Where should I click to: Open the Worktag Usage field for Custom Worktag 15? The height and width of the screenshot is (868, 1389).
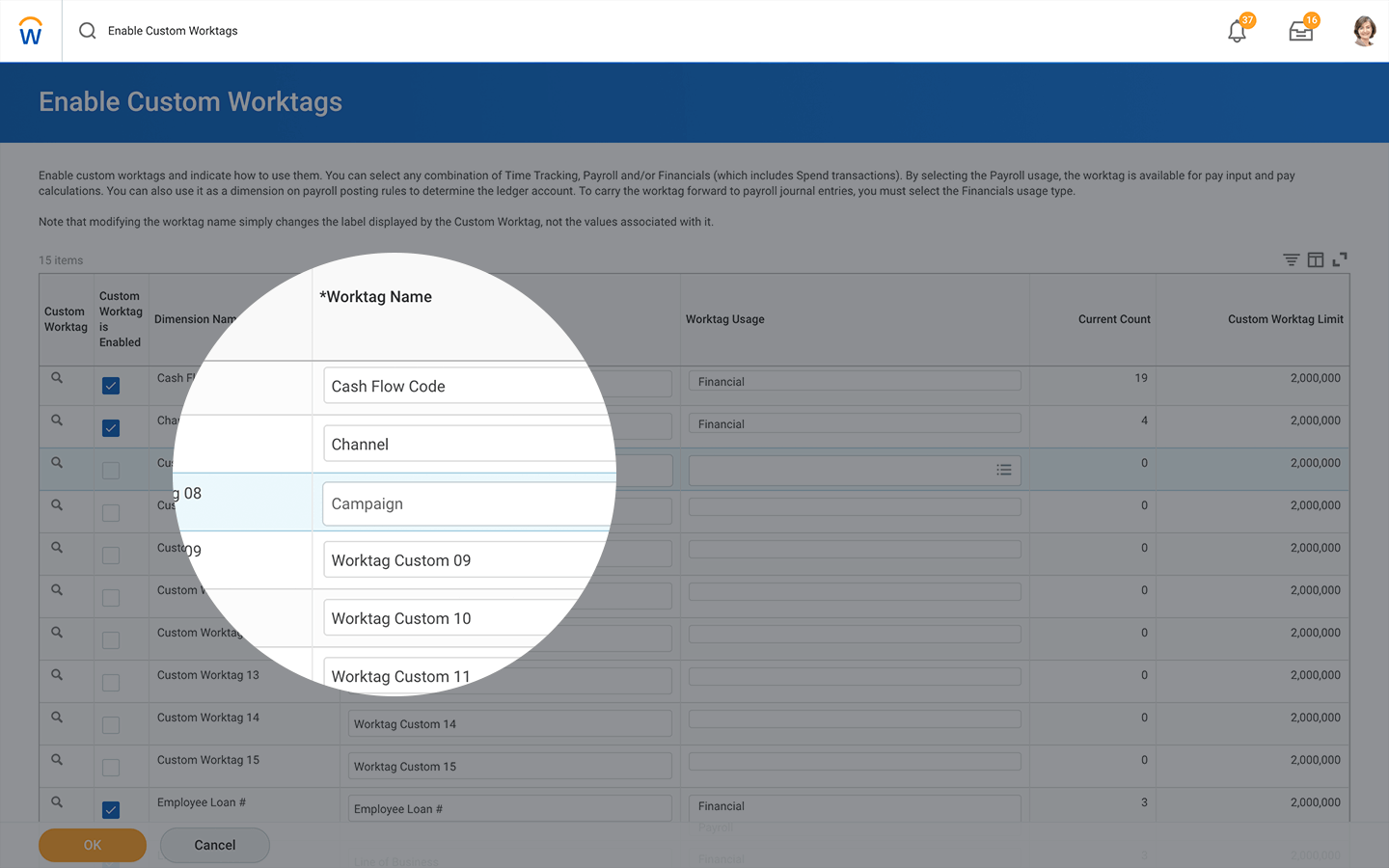854,762
